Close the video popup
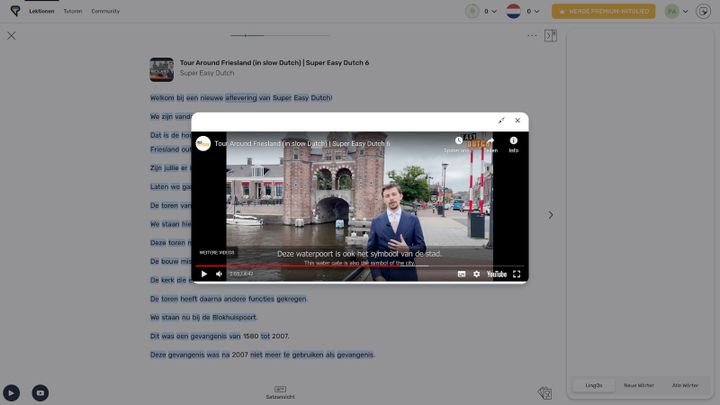Image resolution: width=720 pixels, height=405 pixels. pos(518,120)
